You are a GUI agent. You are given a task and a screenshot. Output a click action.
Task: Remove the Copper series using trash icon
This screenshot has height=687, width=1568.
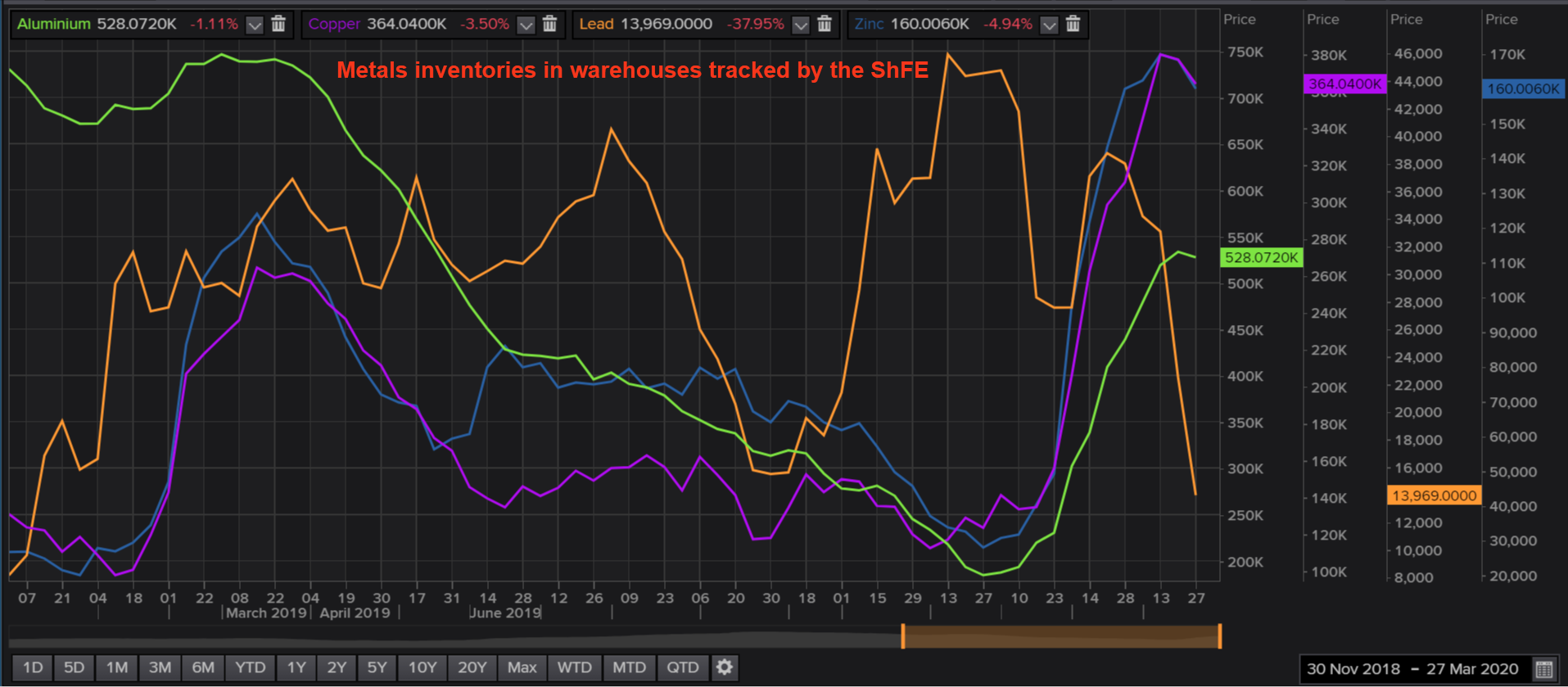click(x=549, y=24)
